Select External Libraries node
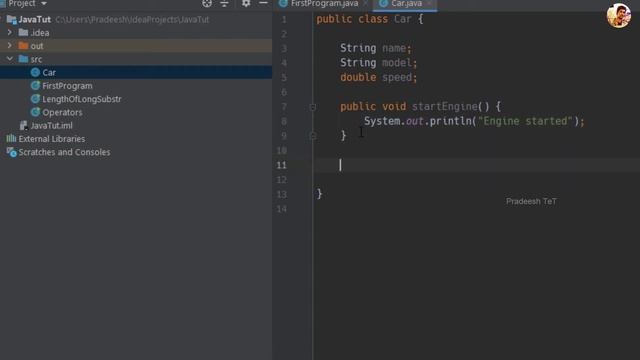This screenshot has width=640, height=360. point(52,139)
